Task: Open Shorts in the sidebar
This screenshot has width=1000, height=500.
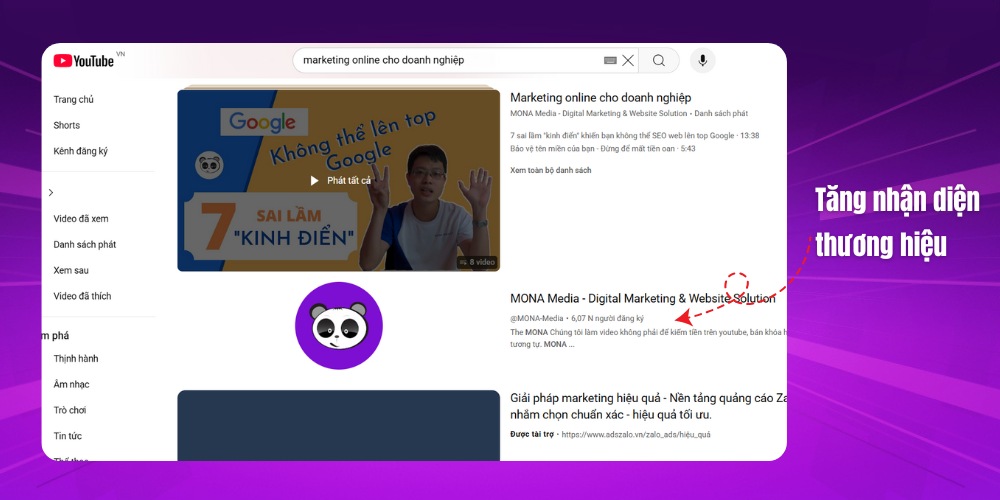Action: (x=67, y=125)
